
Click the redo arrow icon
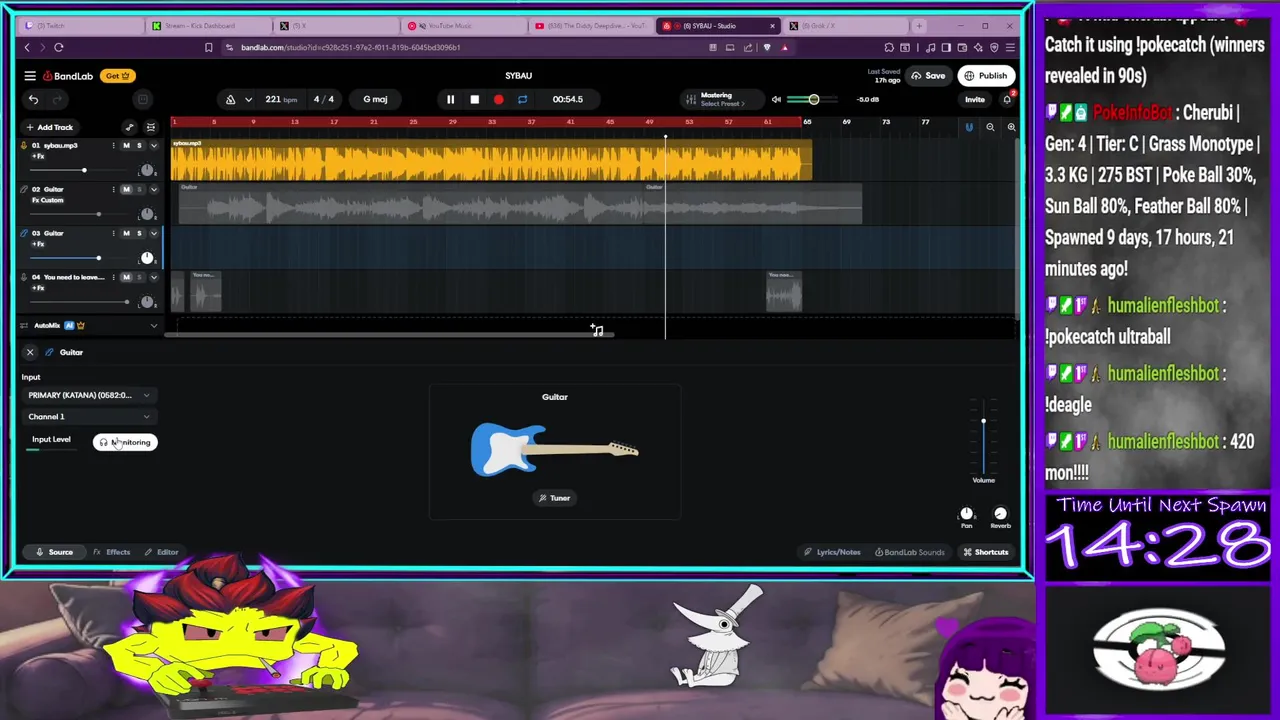click(57, 99)
